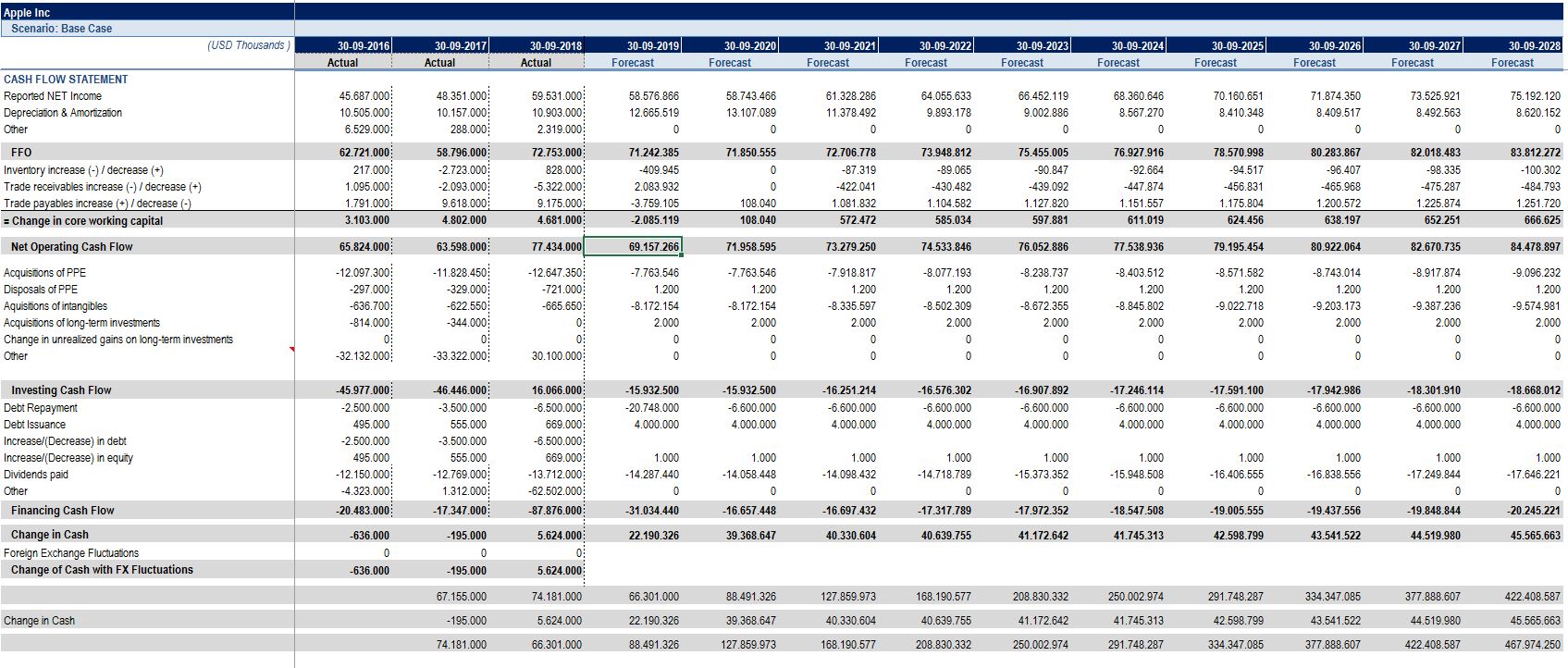Screen dimensions: 1568x668
Task: Select the Trade payables row label
Action: [97, 204]
